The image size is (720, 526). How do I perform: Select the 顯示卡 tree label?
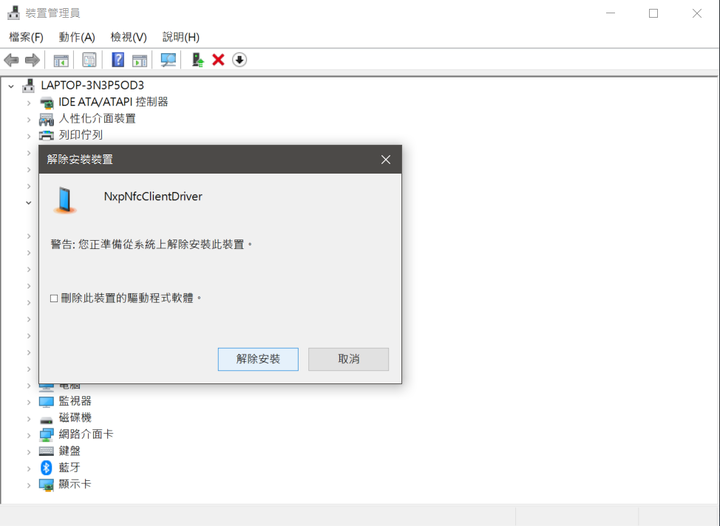[x=75, y=484]
